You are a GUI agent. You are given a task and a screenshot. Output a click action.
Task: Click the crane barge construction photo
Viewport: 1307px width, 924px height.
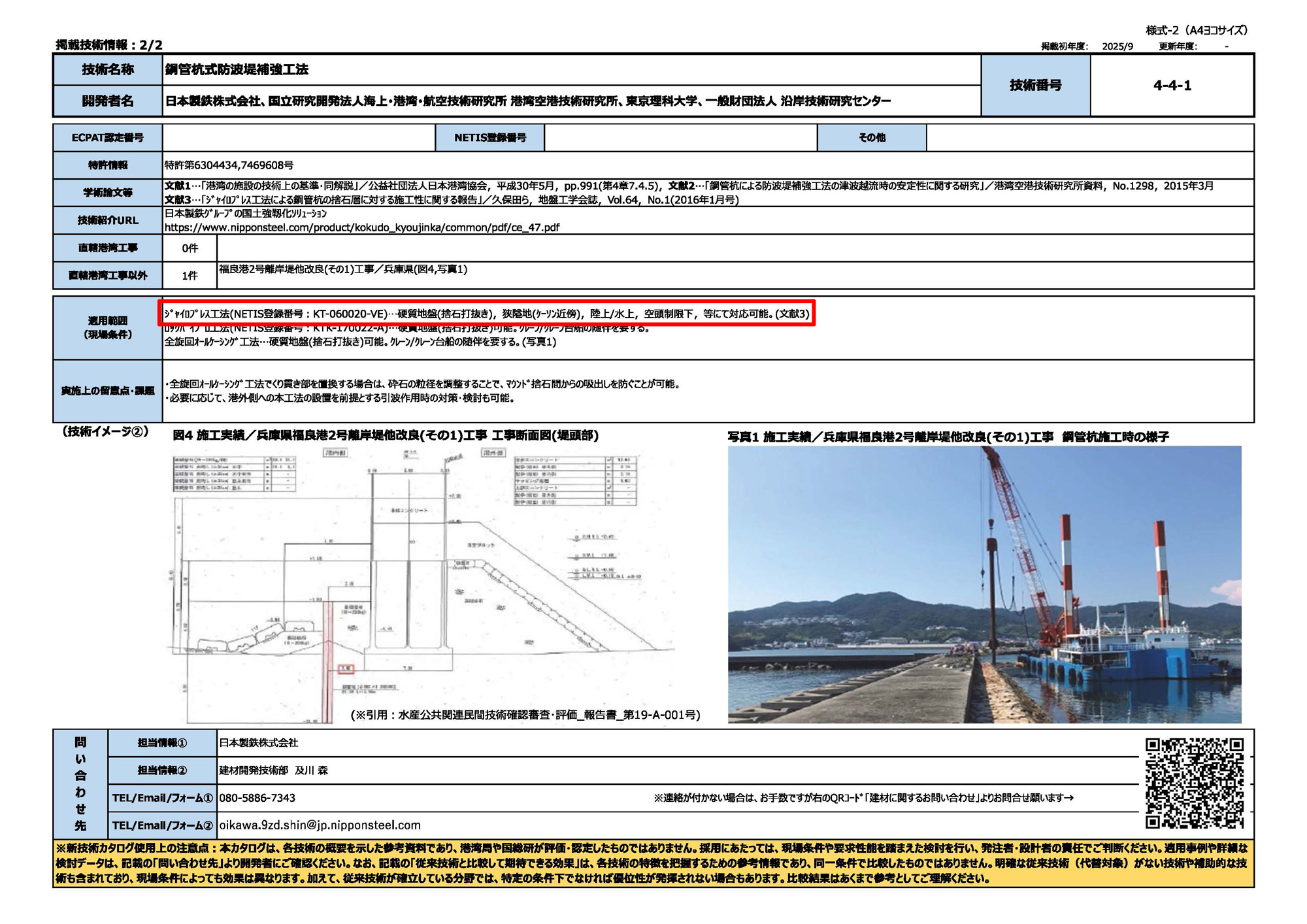click(984, 584)
